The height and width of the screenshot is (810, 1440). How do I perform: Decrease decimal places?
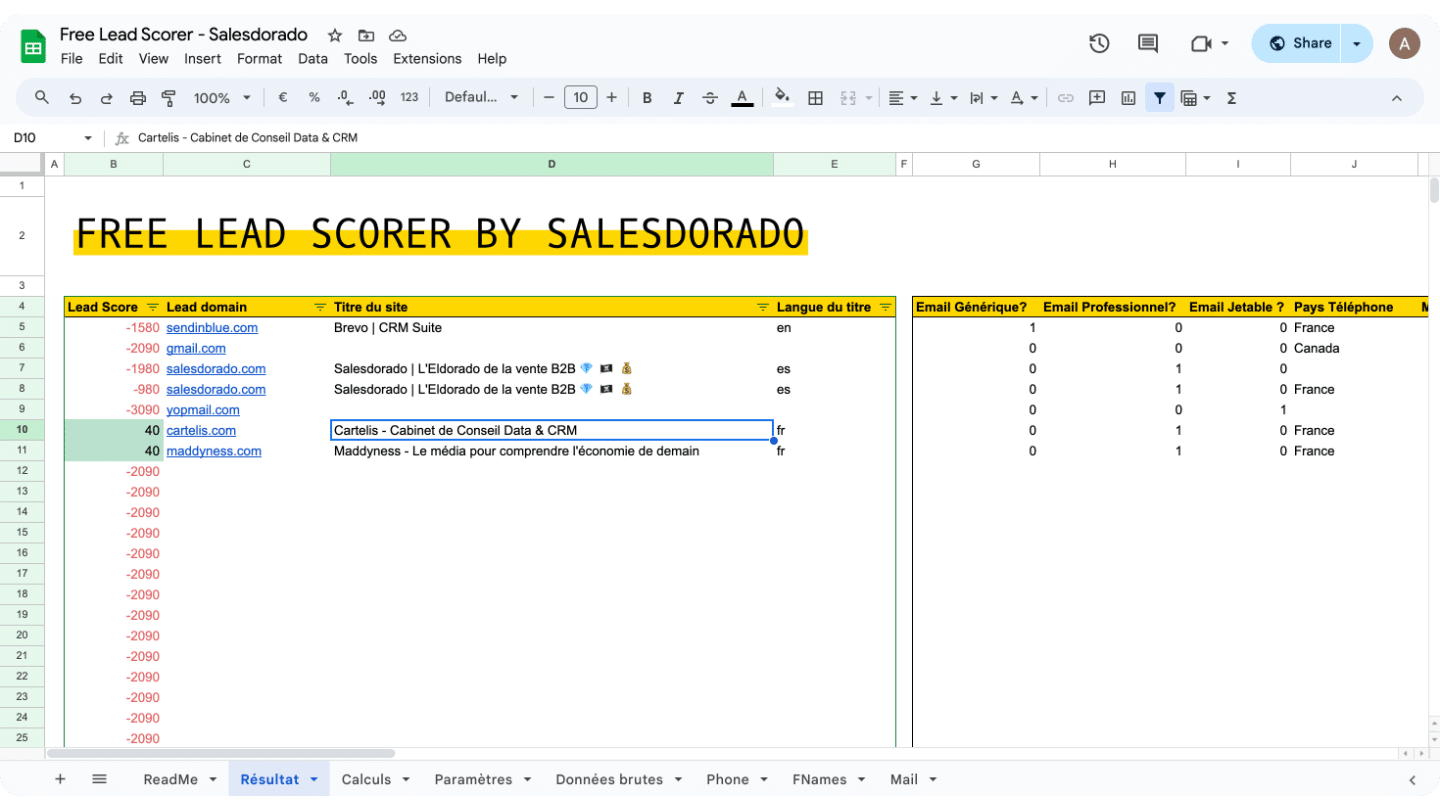click(x=345, y=98)
